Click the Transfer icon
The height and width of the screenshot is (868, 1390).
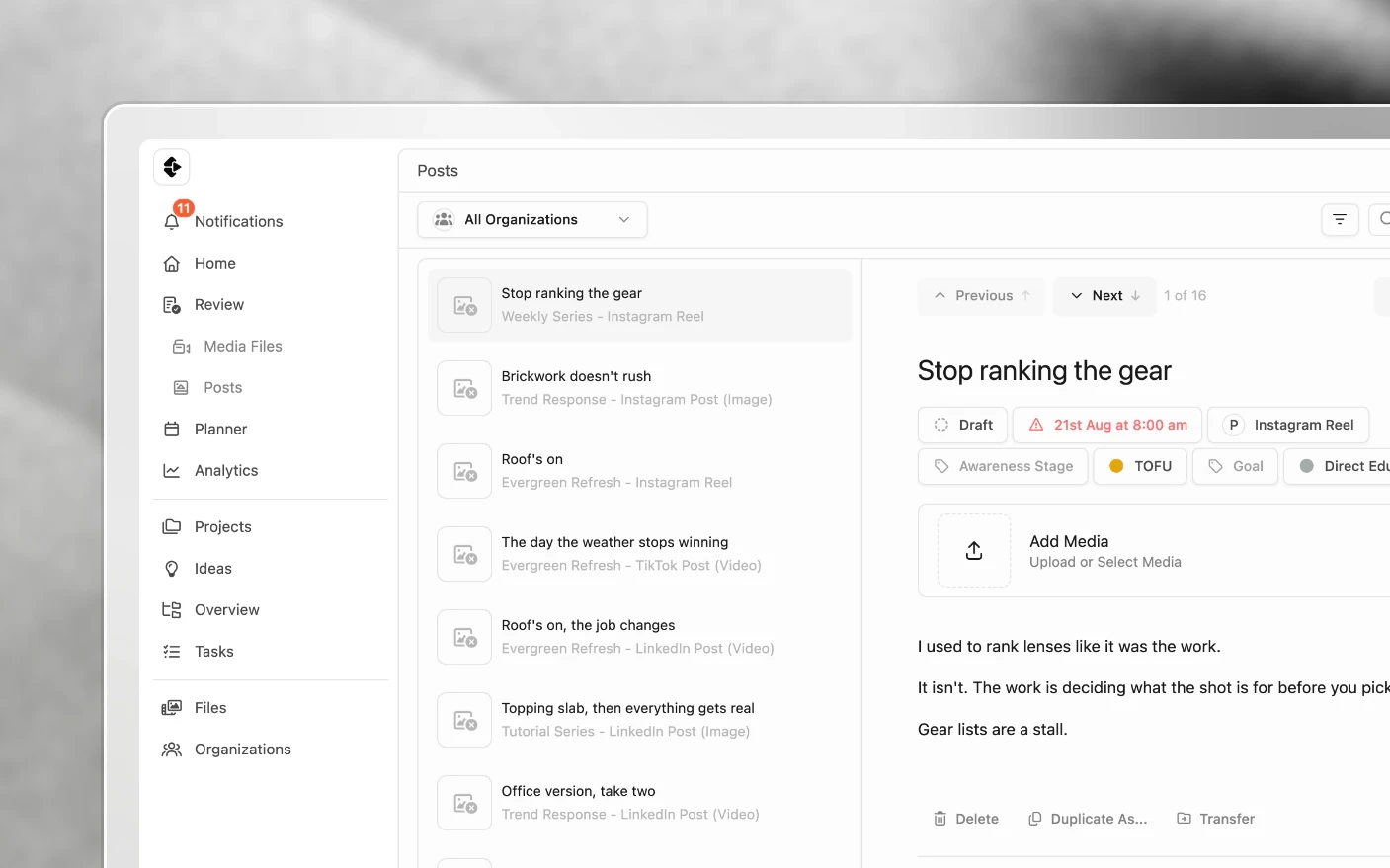tap(1184, 819)
